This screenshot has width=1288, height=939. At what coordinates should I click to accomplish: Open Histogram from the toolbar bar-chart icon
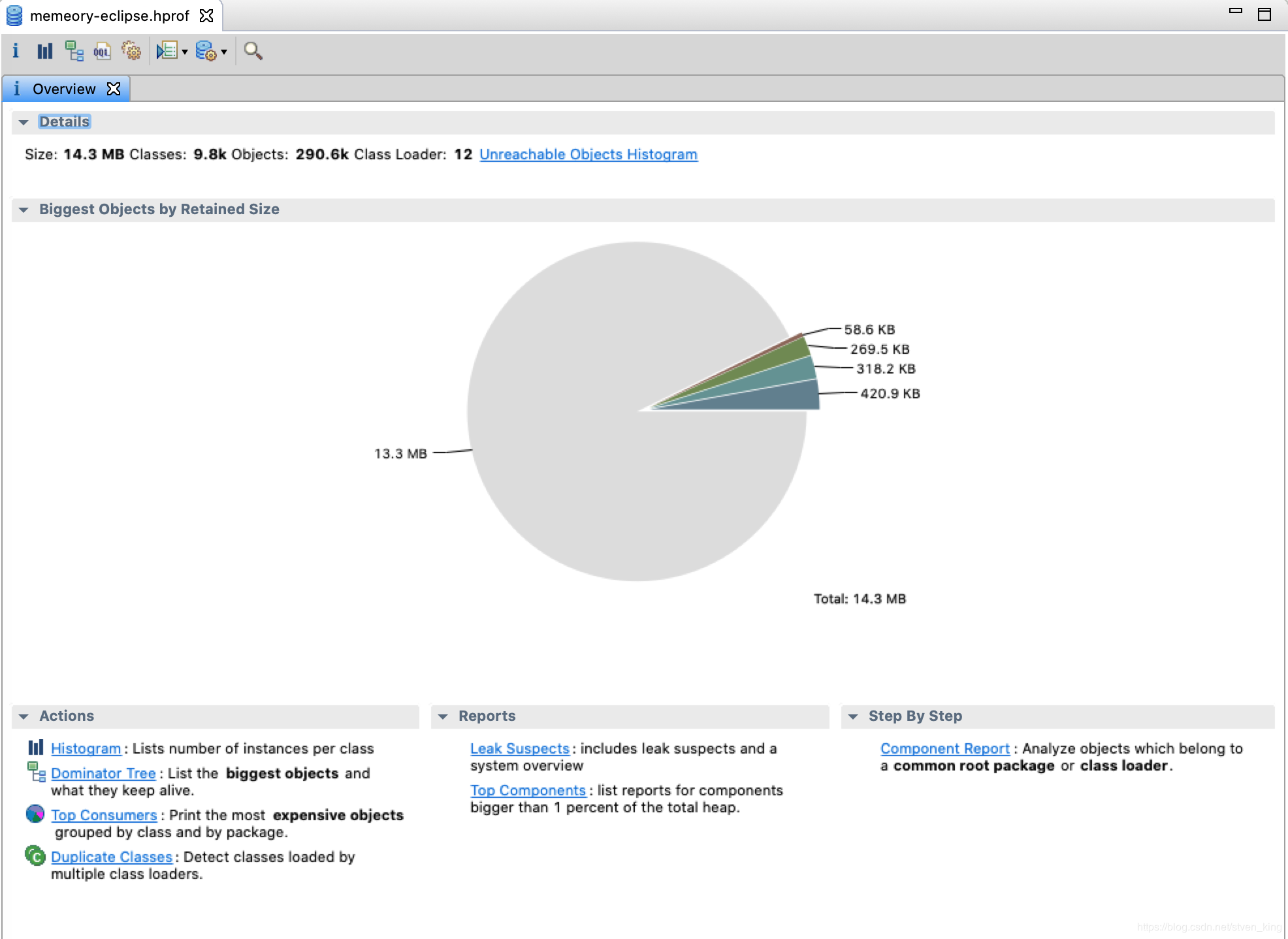[44, 51]
